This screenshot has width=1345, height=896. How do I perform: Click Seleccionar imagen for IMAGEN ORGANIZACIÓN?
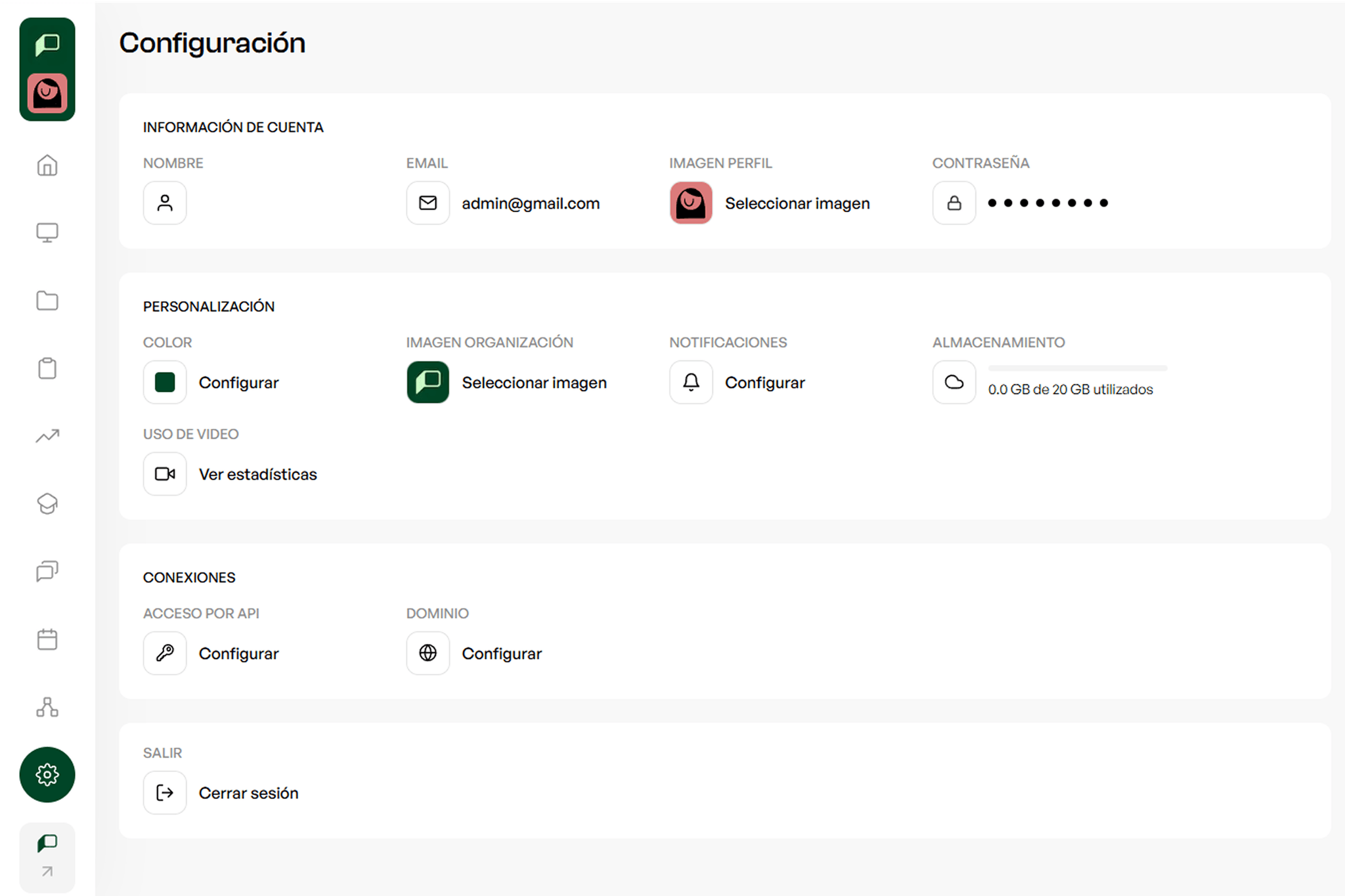(534, 382)
